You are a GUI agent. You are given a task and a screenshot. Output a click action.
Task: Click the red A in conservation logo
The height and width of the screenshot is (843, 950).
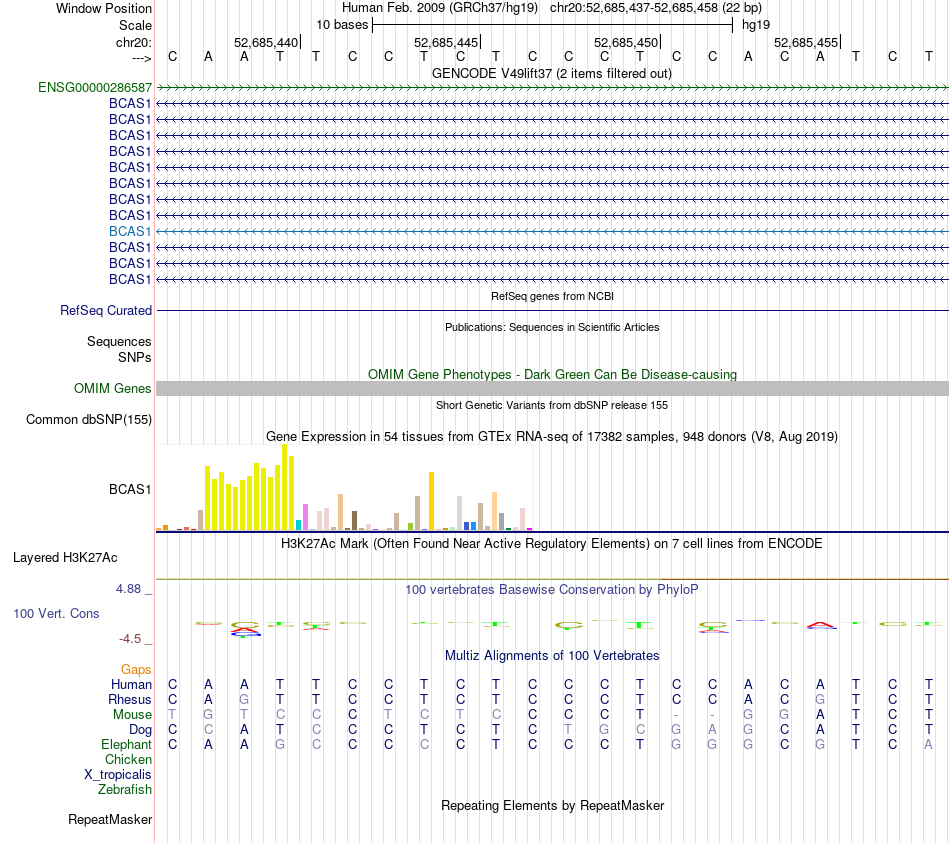pos(821,625)
